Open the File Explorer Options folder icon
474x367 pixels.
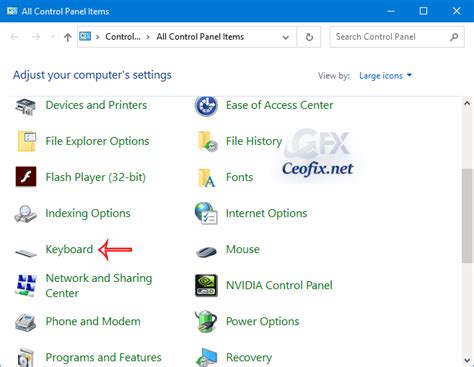pos(26,141)
